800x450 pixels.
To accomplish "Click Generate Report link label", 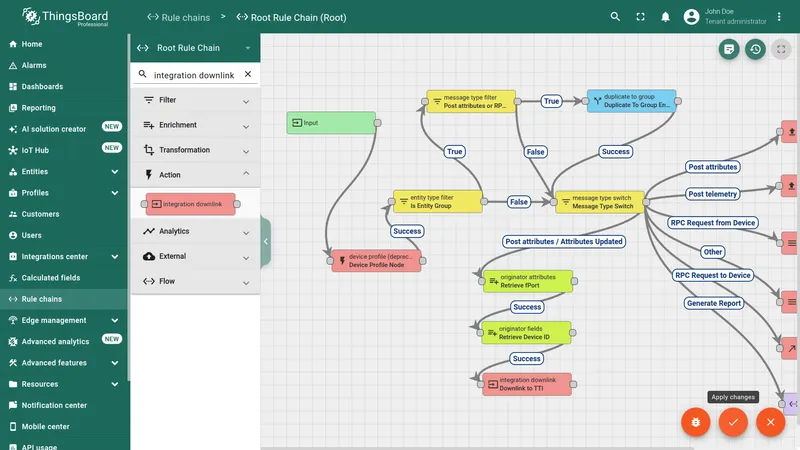I will (x=714, y=303).
